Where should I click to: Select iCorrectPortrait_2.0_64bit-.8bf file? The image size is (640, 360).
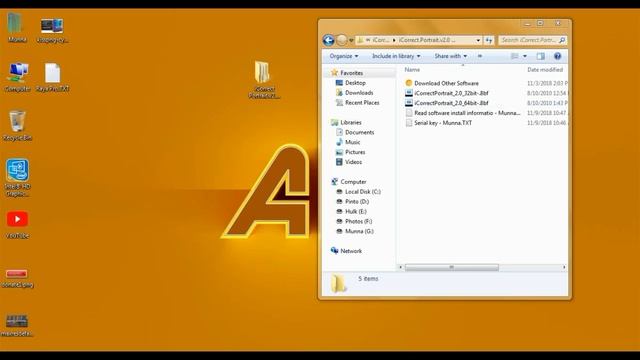(x=451, y=103)
